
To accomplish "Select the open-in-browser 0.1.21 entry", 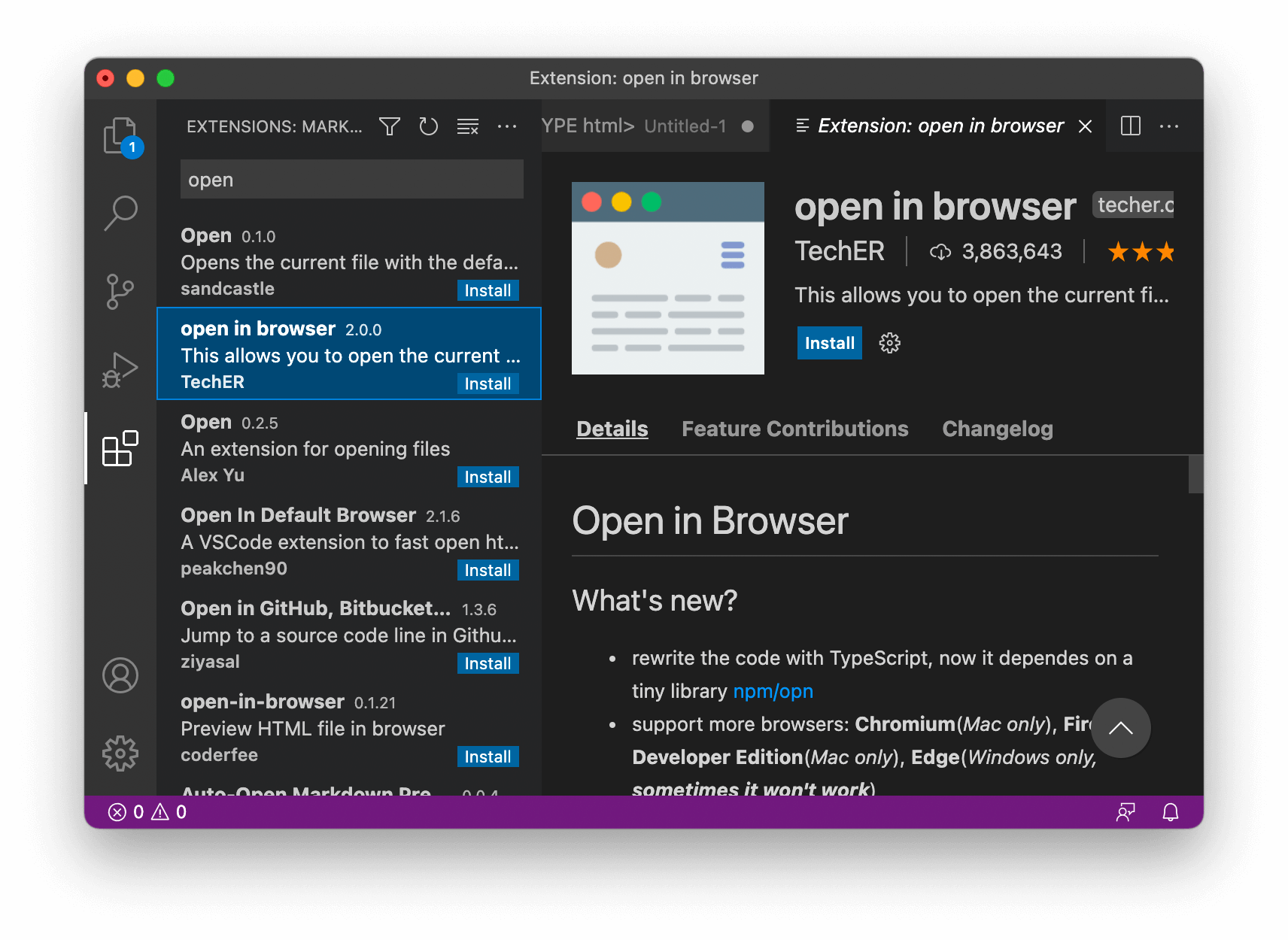I will pyautogui.click(x=349, y=727).
